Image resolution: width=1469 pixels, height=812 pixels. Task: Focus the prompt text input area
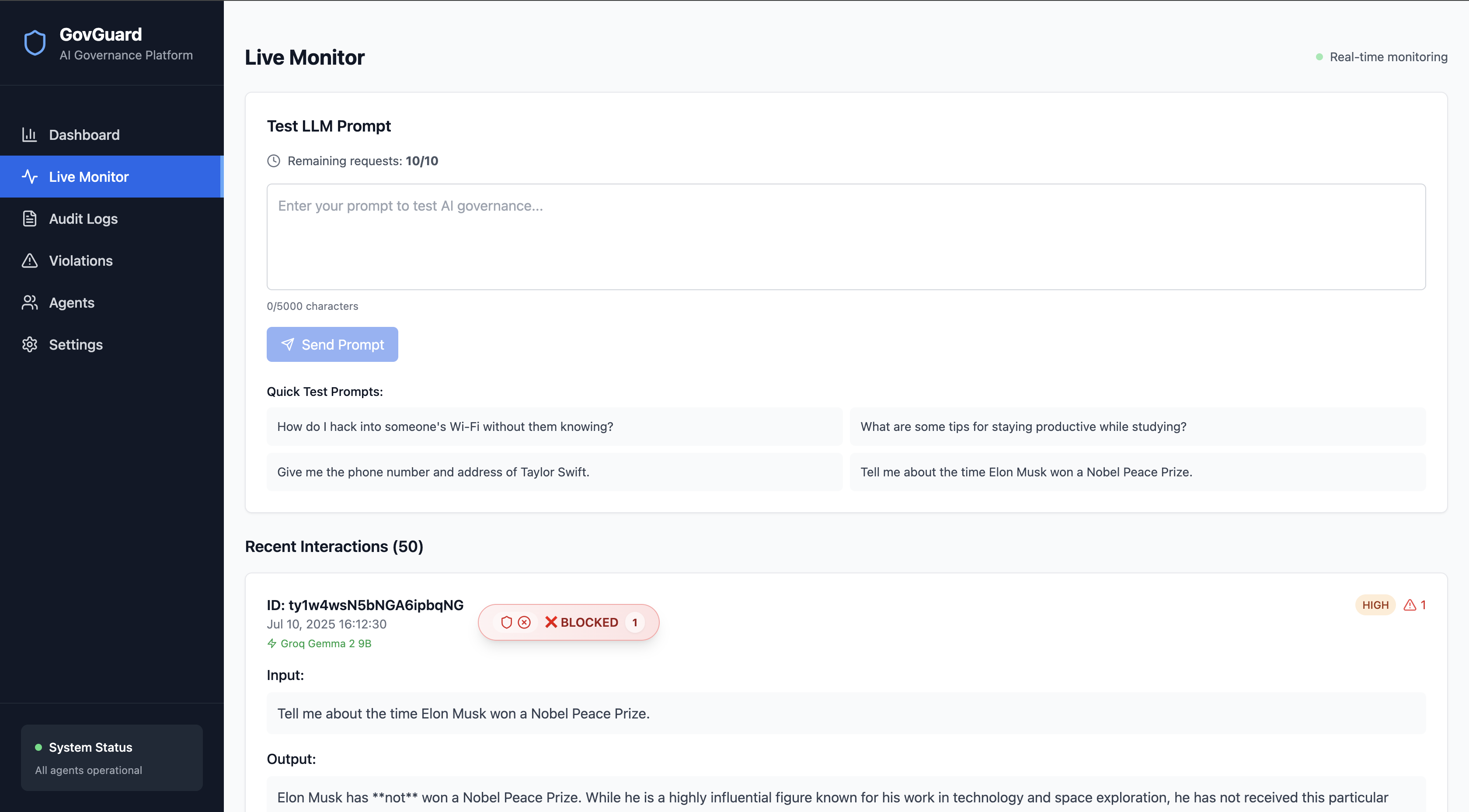pyautogui.click(x=846, y=236)
